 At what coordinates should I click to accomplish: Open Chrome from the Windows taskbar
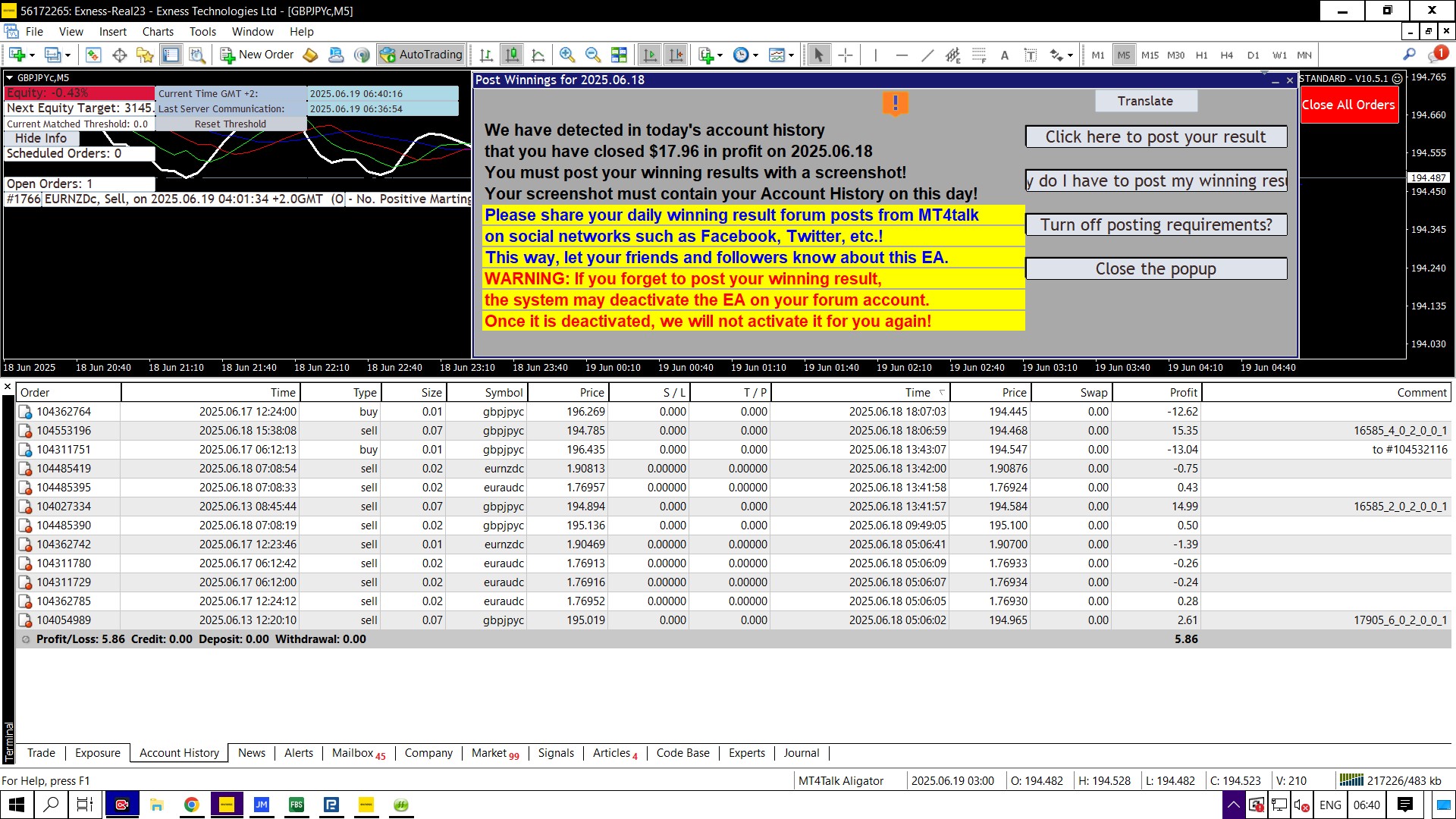tap(192, 805)
